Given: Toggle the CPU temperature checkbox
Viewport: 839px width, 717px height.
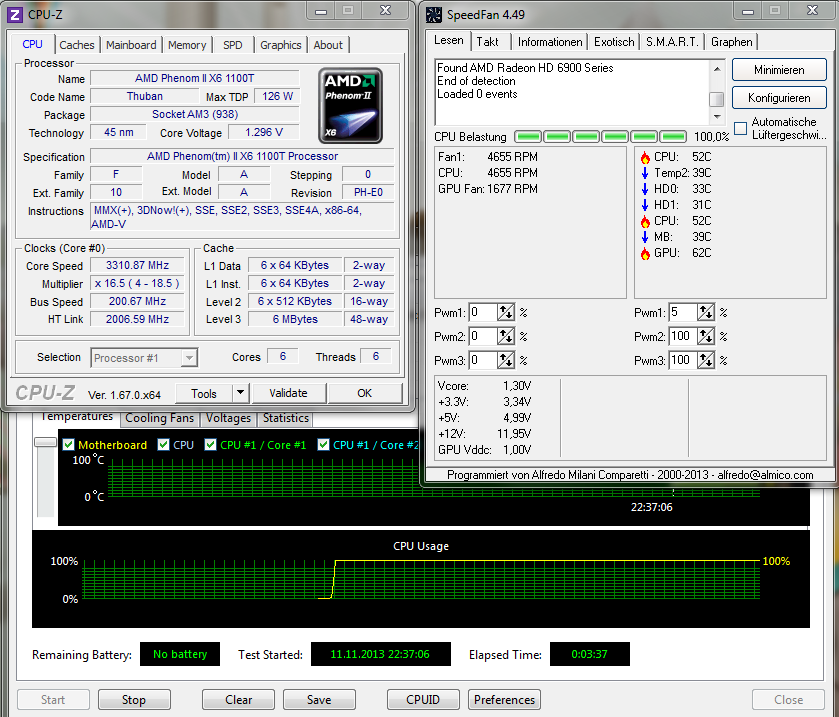Looking at the screenshot, I should click(163, 445).
